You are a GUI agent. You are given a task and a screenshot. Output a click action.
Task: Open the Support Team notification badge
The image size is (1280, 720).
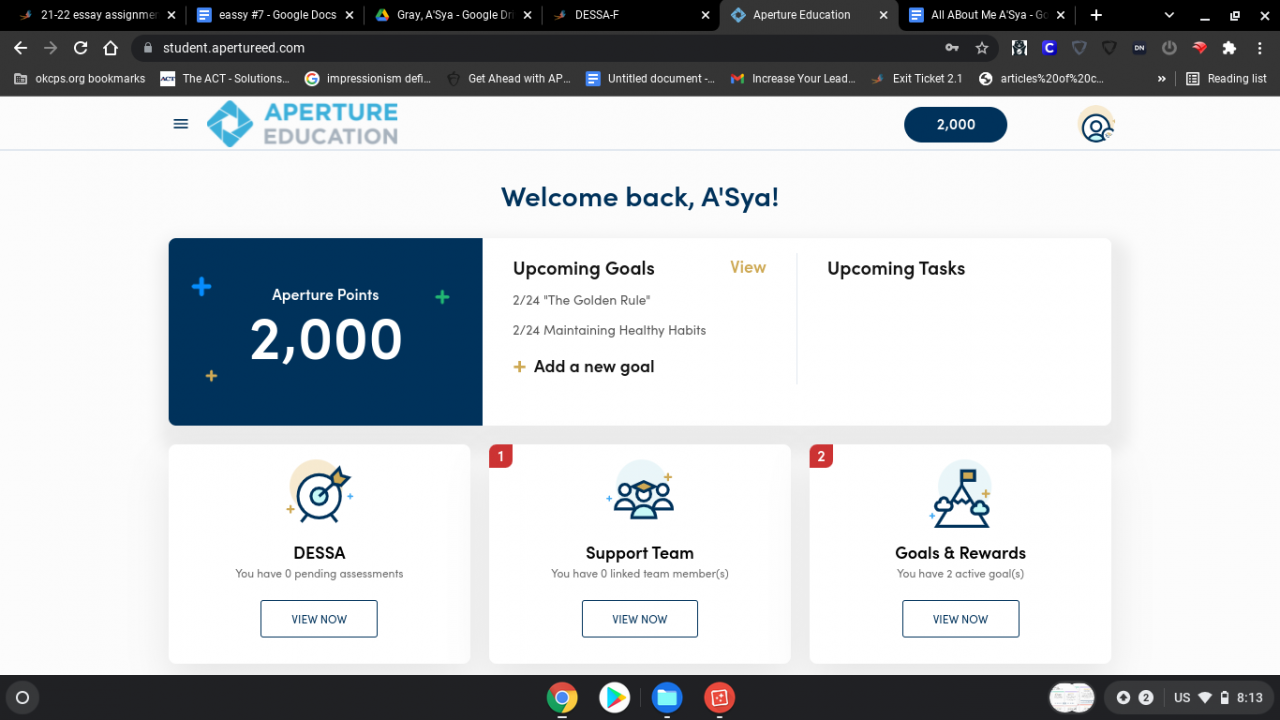(x=500, y=457)
